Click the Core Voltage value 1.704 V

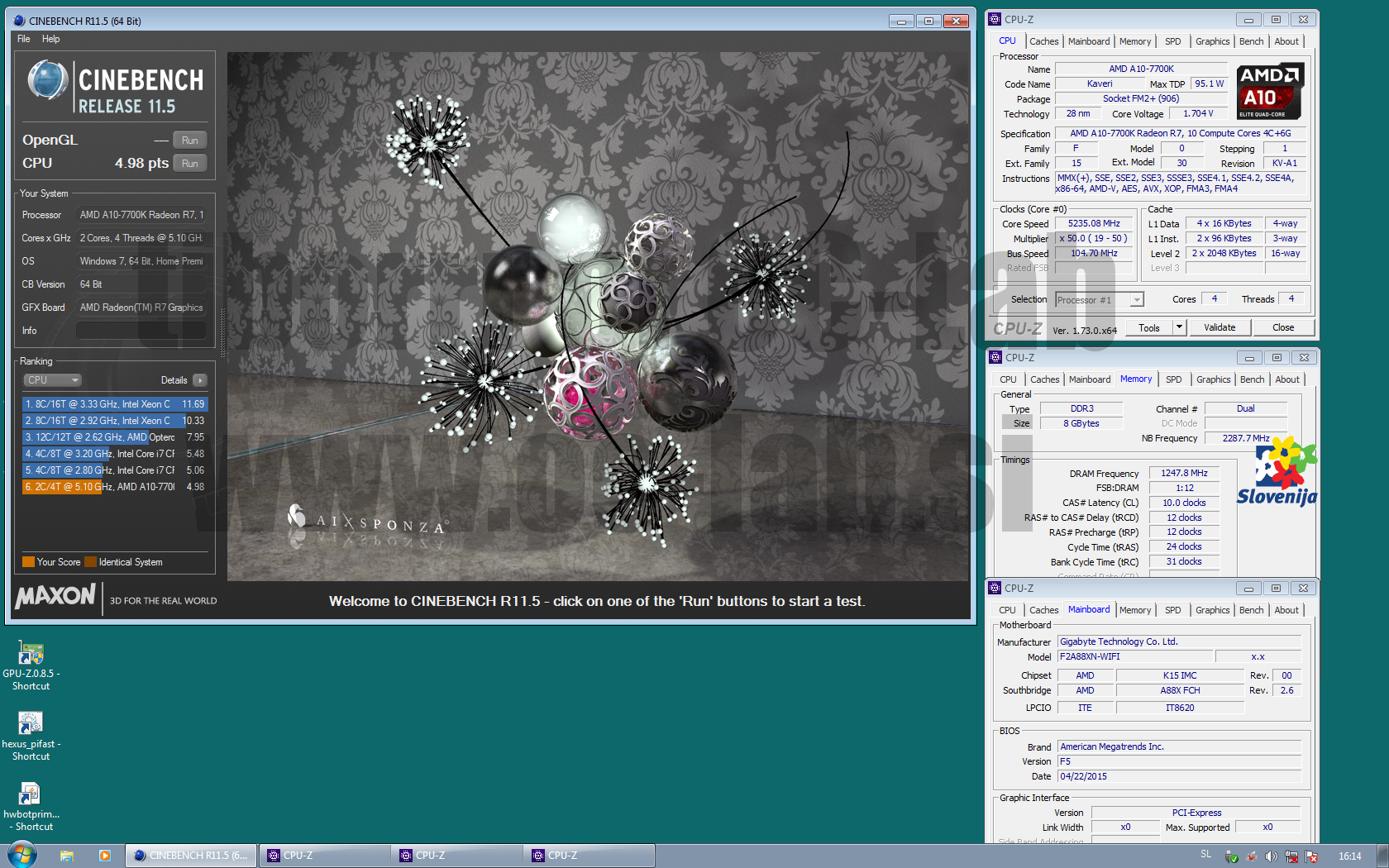tap(1198, 113)
